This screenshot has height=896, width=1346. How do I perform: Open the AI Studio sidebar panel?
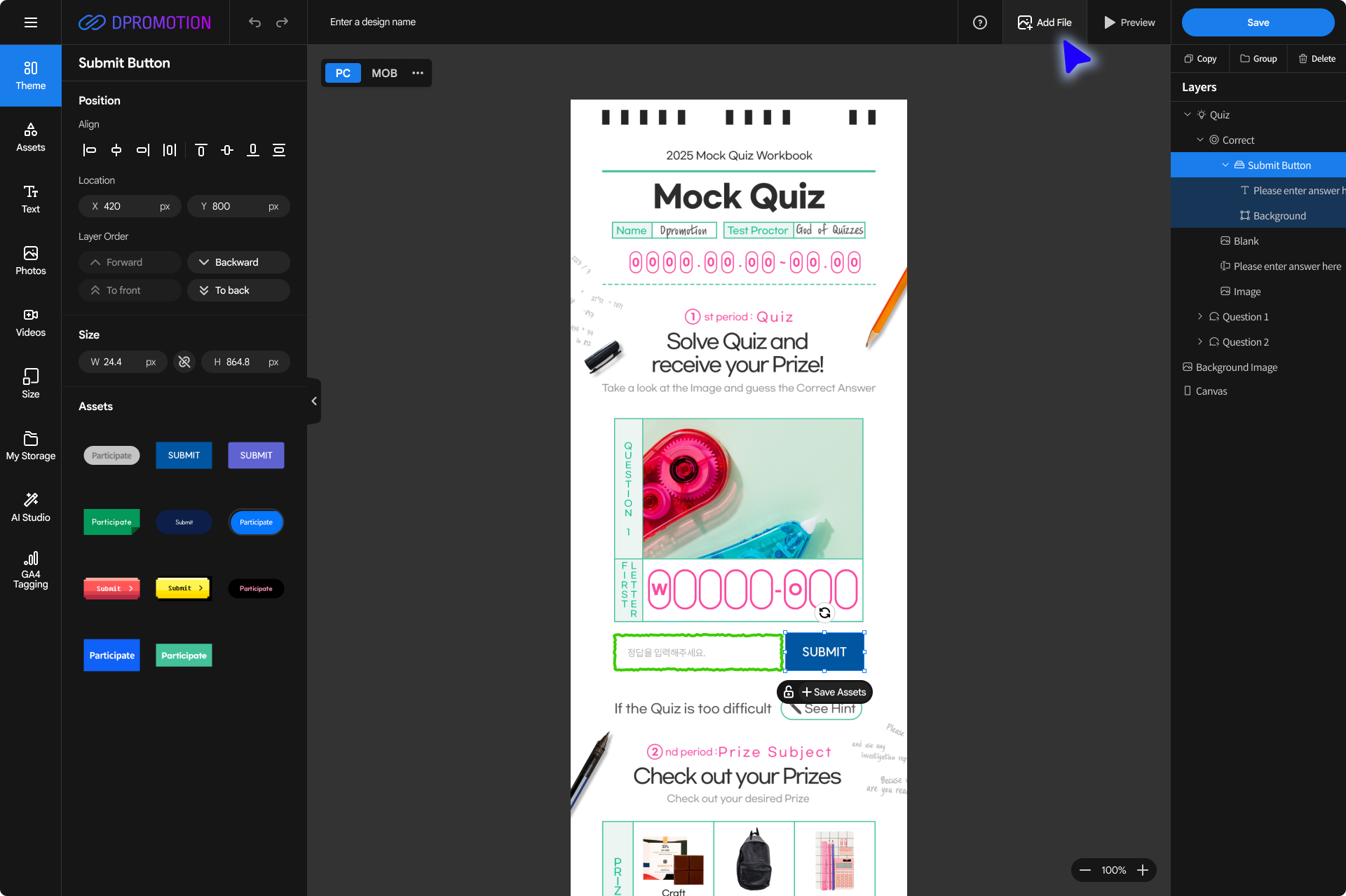click(31, 506)
